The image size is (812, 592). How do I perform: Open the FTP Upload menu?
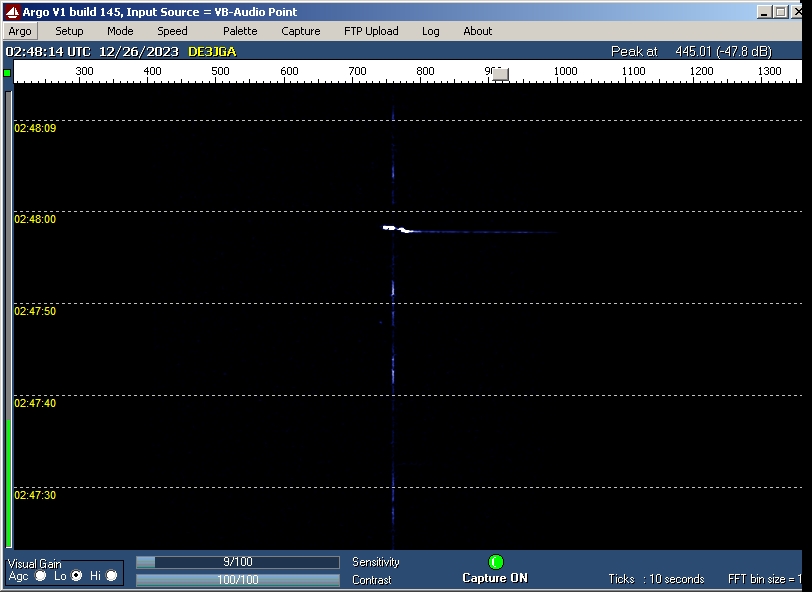pyautogui.click(x=371, y=31)
